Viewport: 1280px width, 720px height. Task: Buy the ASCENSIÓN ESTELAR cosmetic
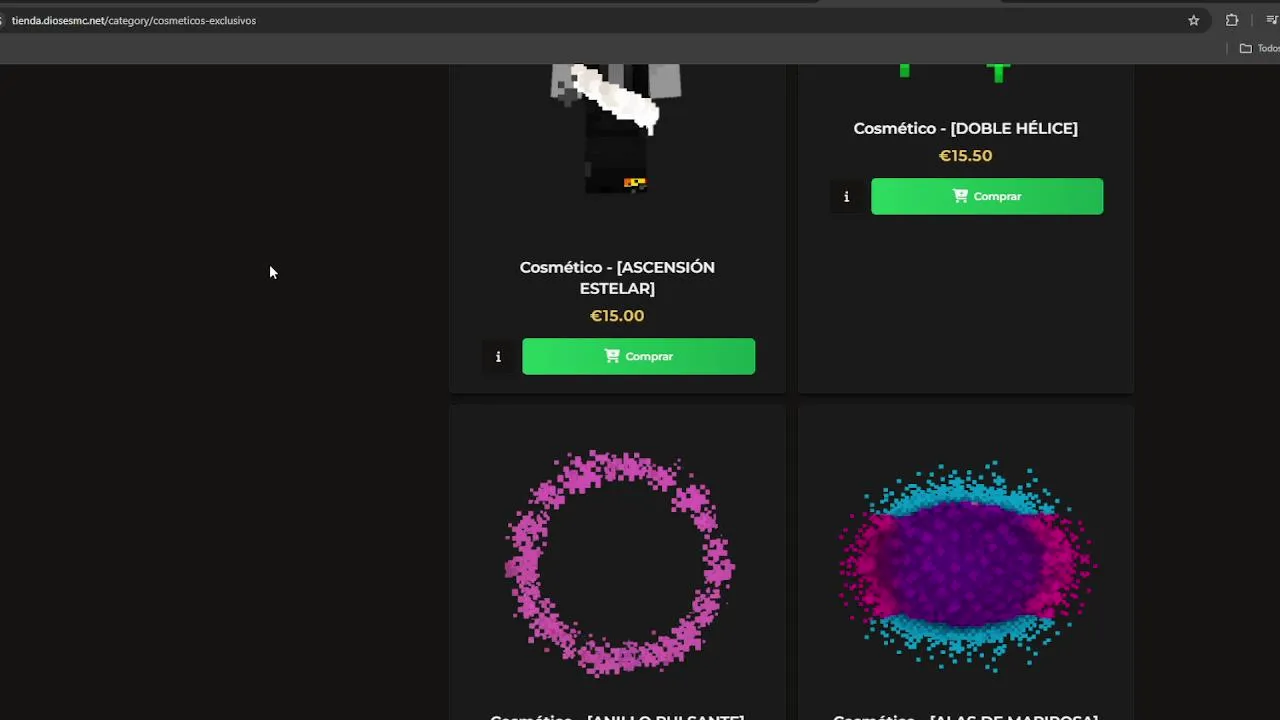coord(638,357)
